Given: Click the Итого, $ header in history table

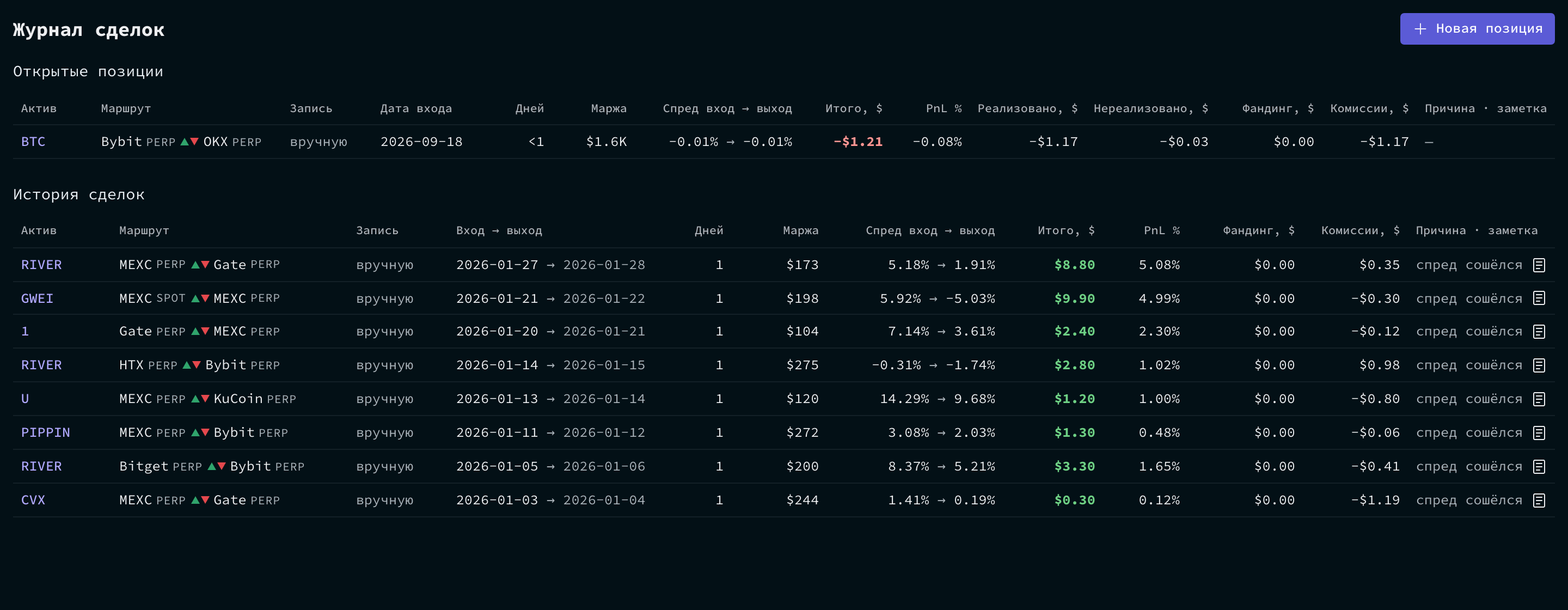Looking at the screenshot, I should tap(1066, 231).
